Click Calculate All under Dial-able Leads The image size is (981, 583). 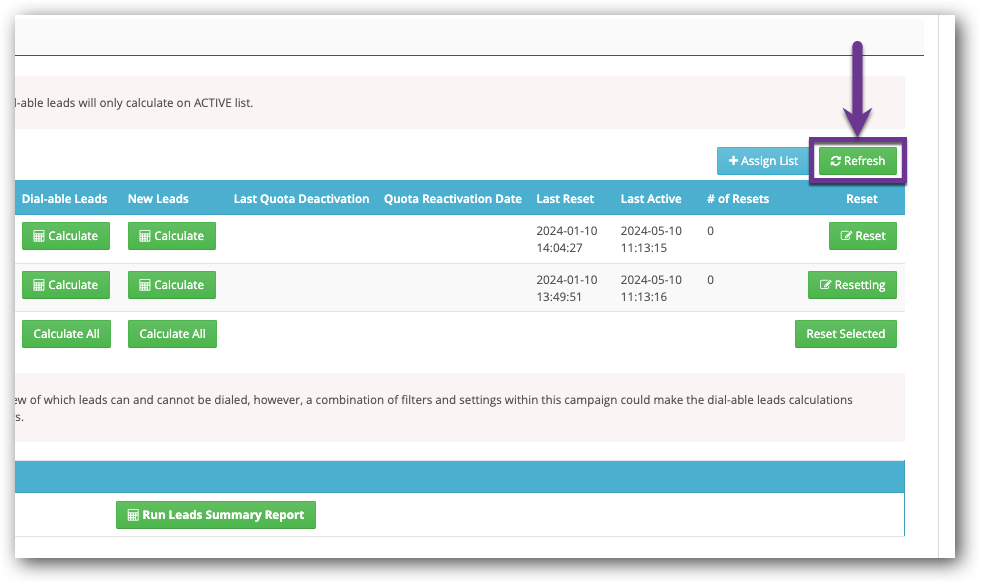tap(66, 334)
